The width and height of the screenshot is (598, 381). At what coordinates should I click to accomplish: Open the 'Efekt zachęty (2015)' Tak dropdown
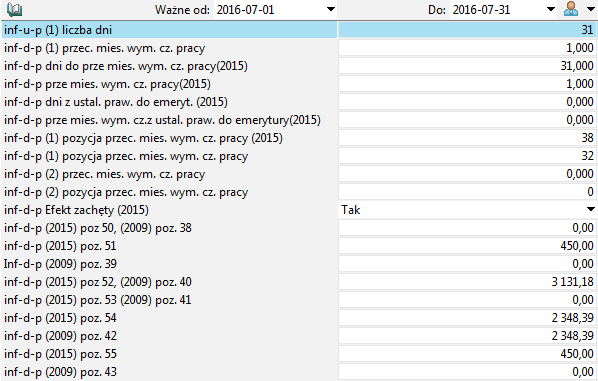(590, 209)
